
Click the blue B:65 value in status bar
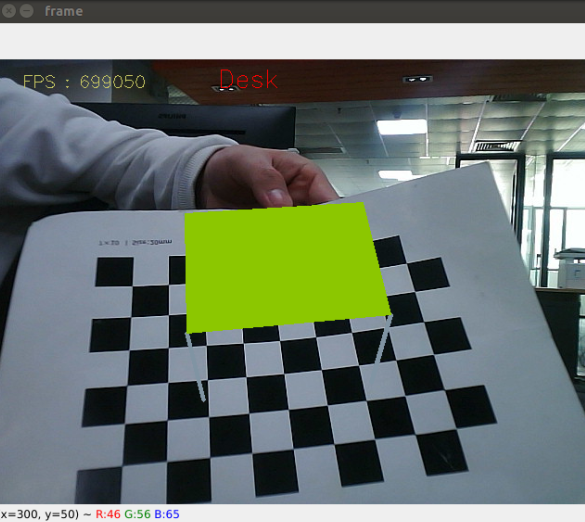167,514
